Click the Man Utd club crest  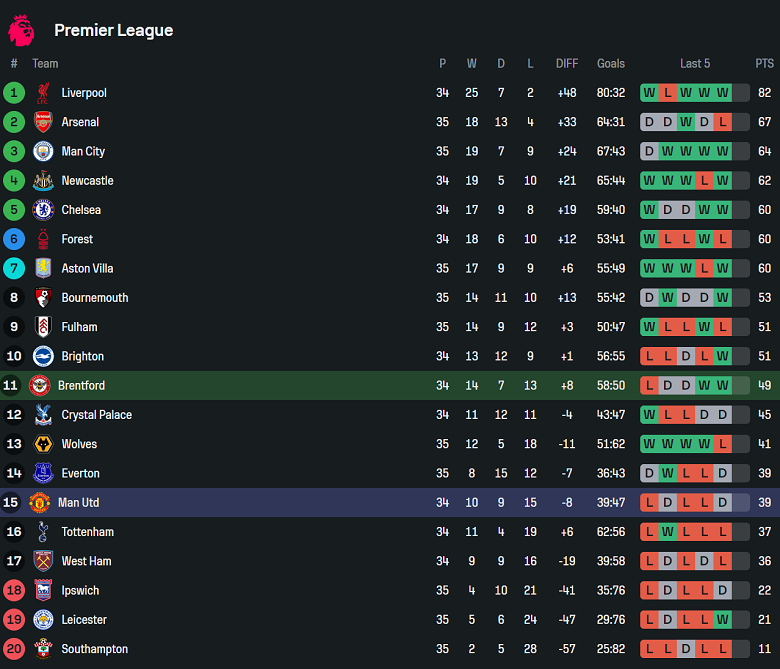point(40,502)
